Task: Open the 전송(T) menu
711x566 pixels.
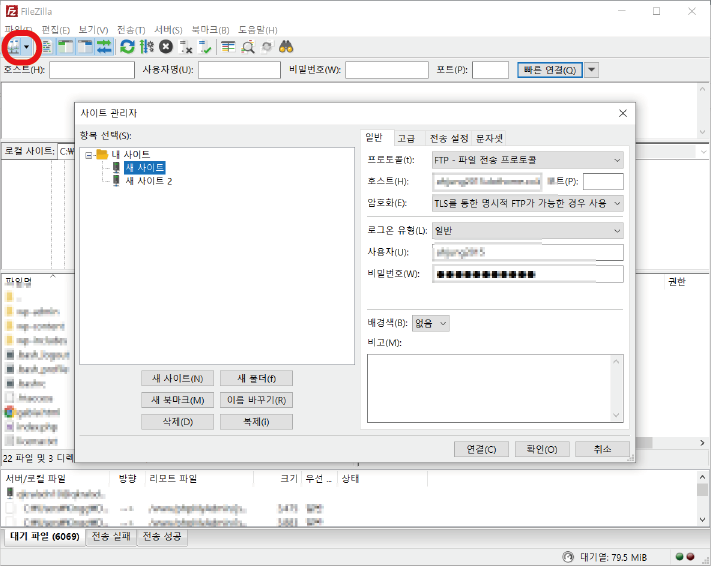Action: pos(131,30)
